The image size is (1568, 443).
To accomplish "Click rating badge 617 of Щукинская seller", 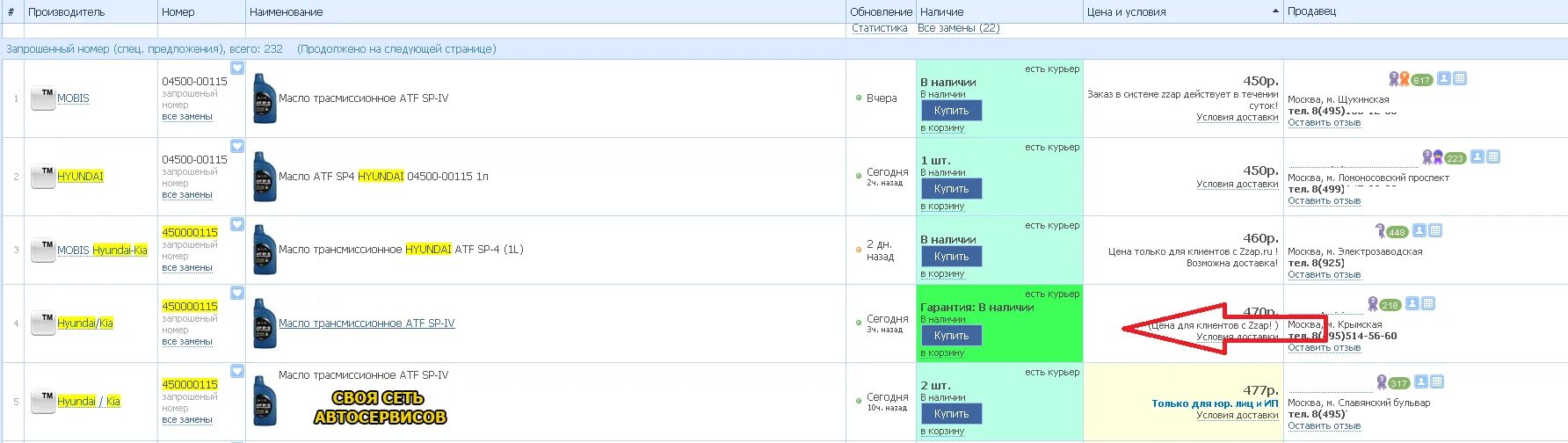I will tap(1422, 80).
